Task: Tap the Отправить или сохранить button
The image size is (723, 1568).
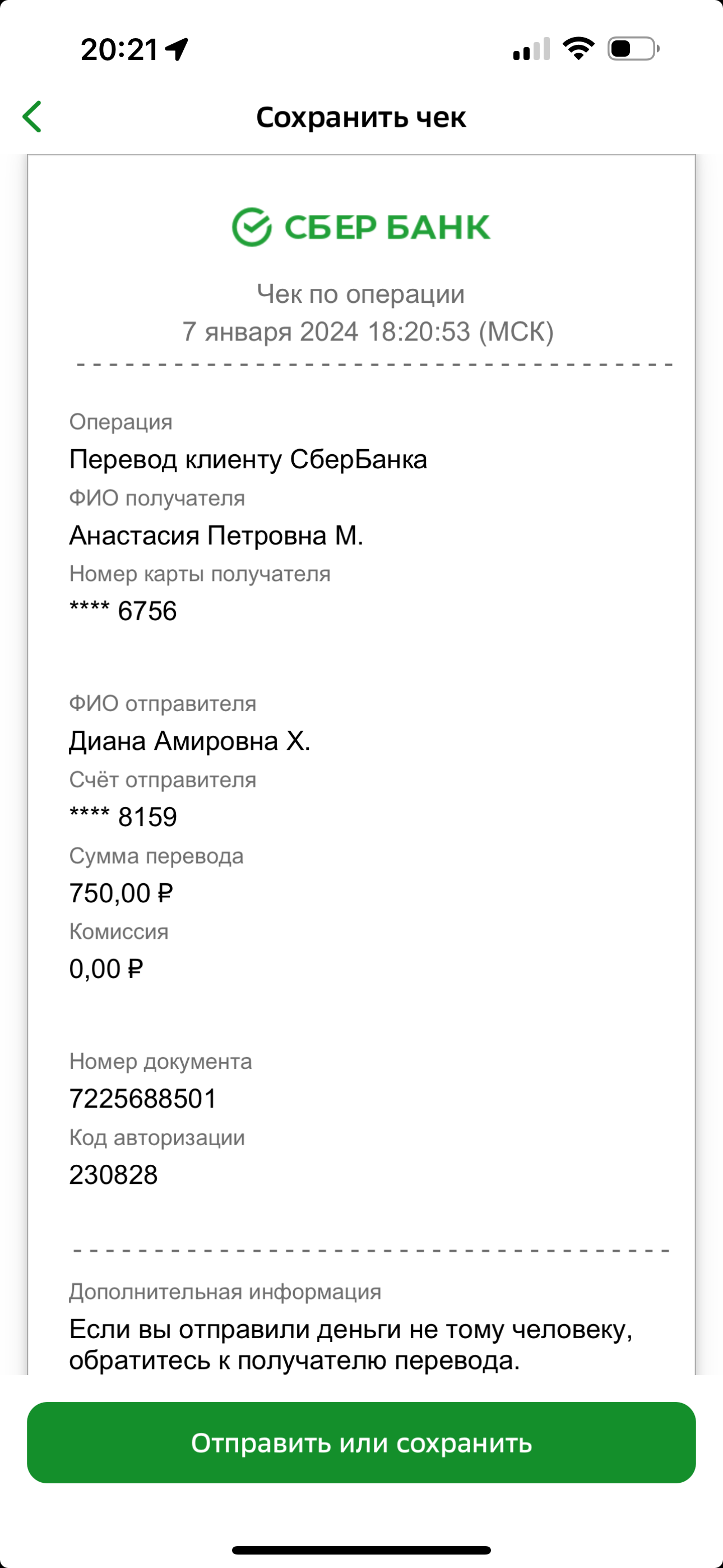Action: 361,1442
